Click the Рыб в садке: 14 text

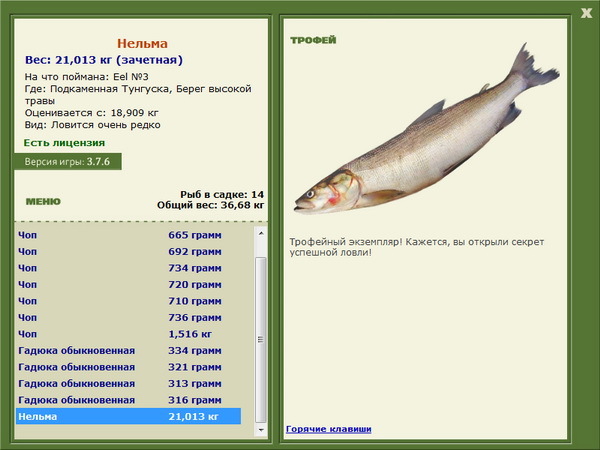[222, 194]
